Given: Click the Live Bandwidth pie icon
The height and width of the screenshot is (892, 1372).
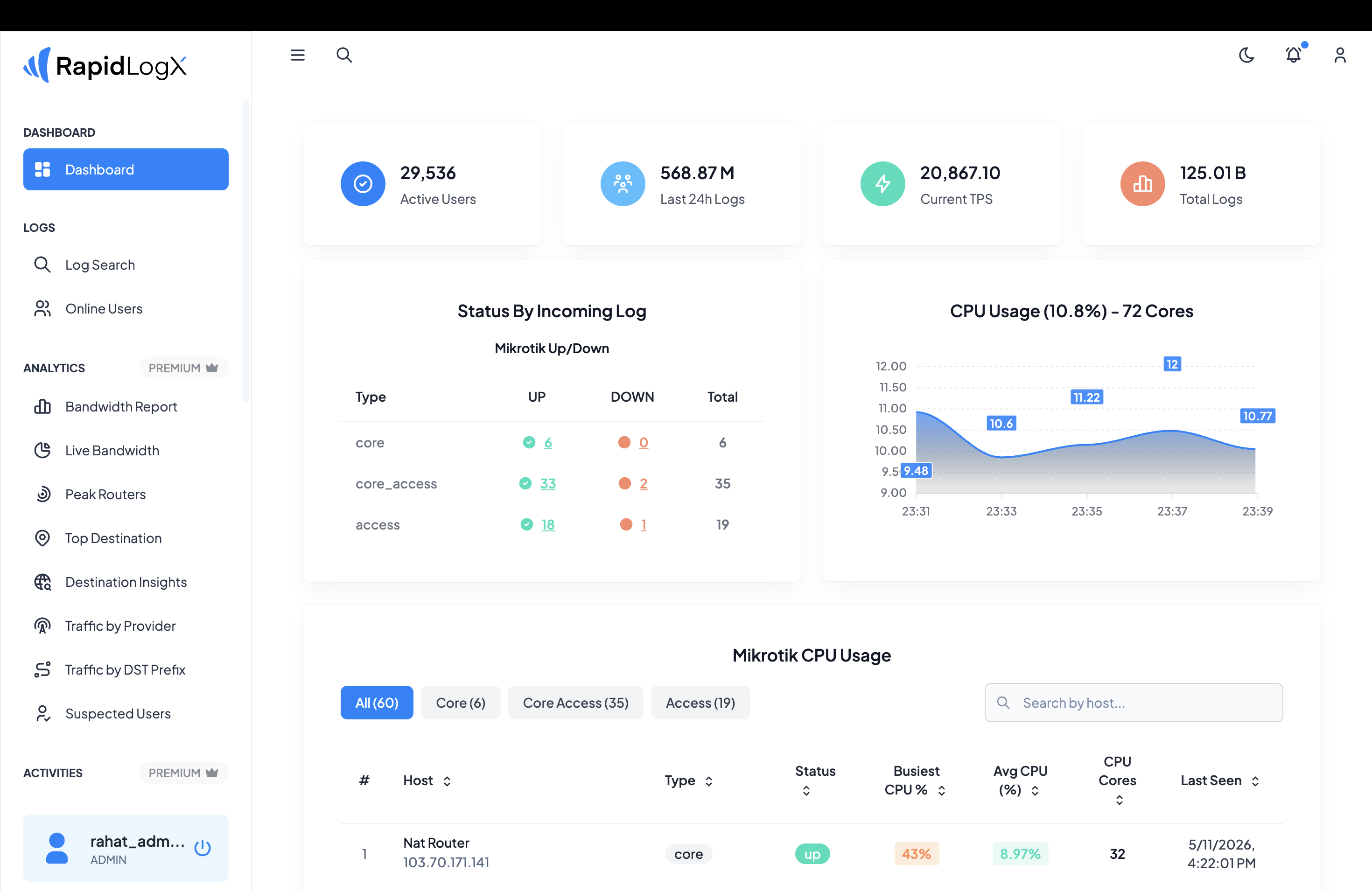Looking at the screenshot, I should pos(42,450).
